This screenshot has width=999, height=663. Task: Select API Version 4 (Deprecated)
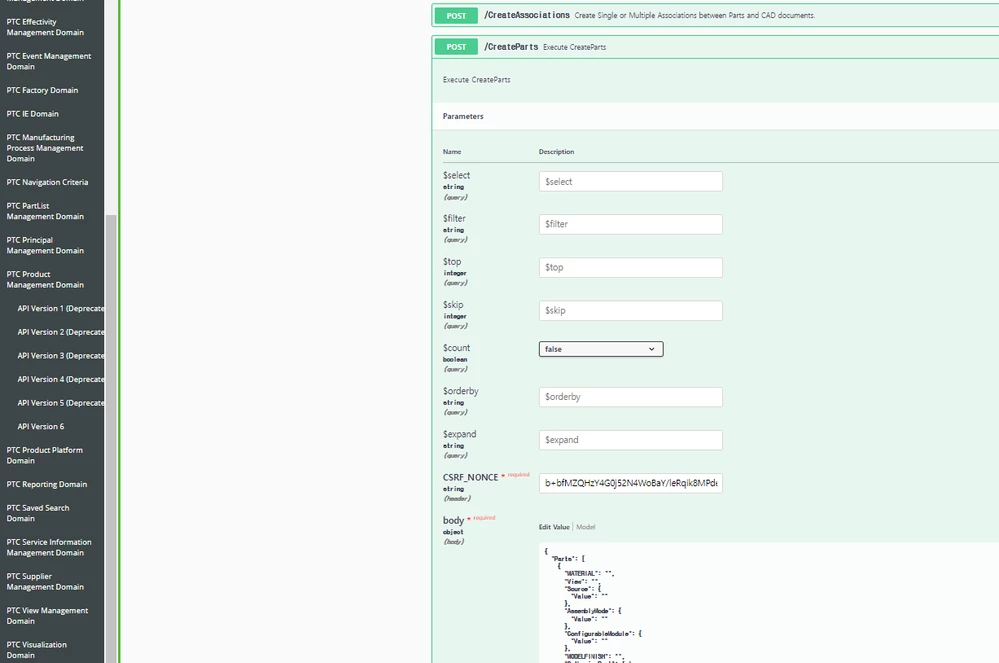click(61, 379)
